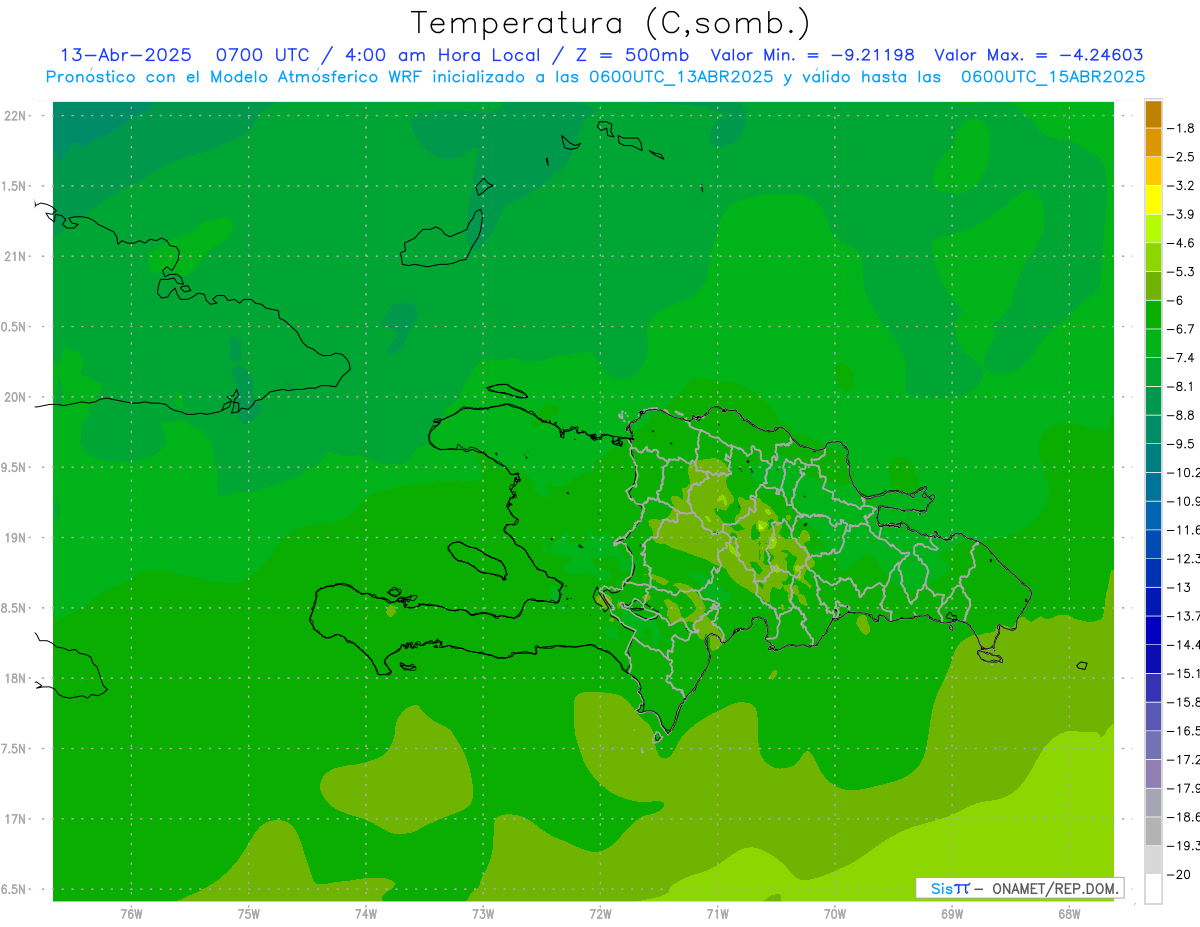Screen dimensions: 1200x927
Task: Click the green colorbar swatch between -6.7 and -7.4
Action: click(x=1153, y=343)
